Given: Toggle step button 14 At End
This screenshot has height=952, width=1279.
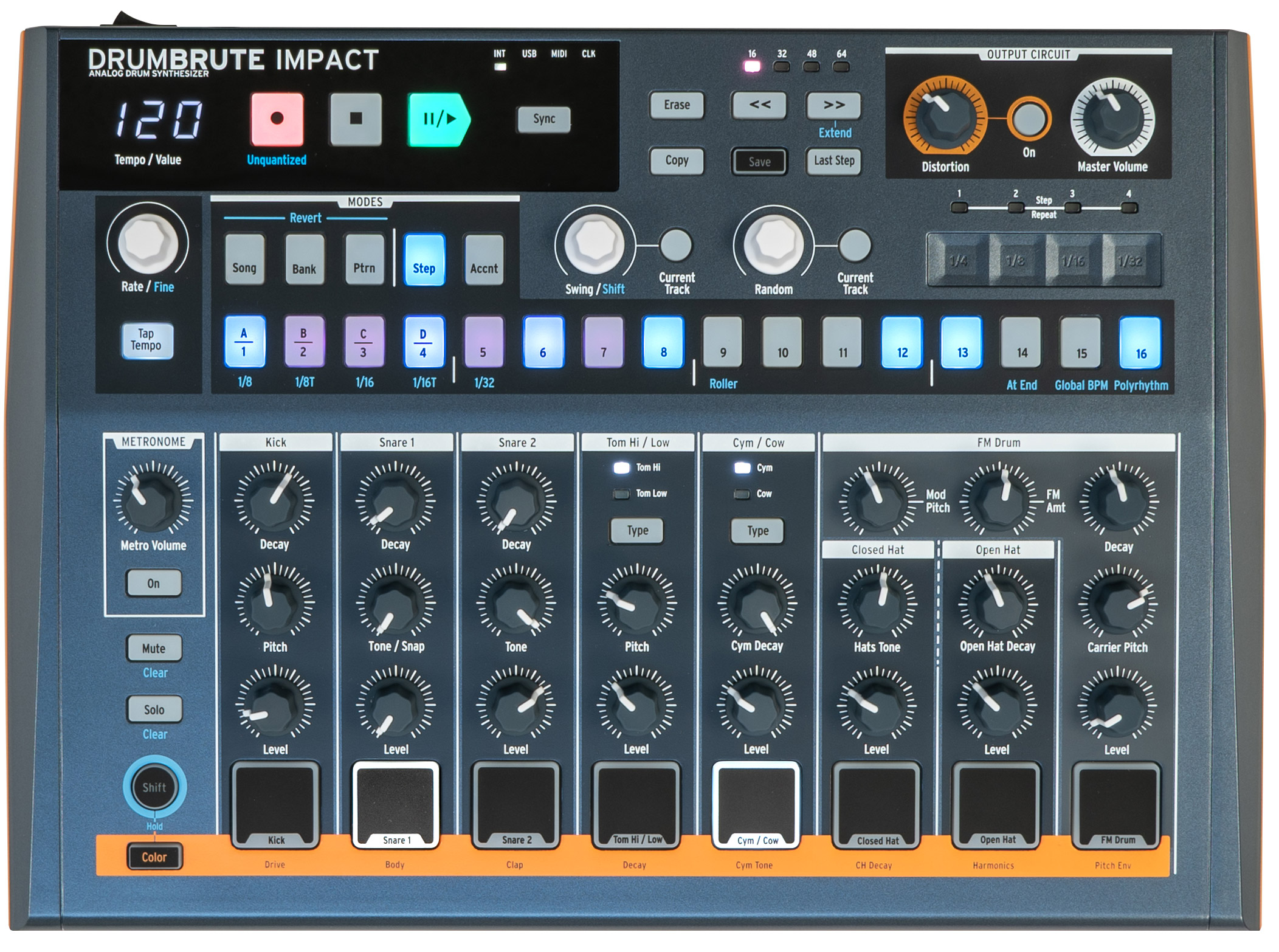Looking at the screenshot, I should pyautogui.click(x=1022, y=342).
